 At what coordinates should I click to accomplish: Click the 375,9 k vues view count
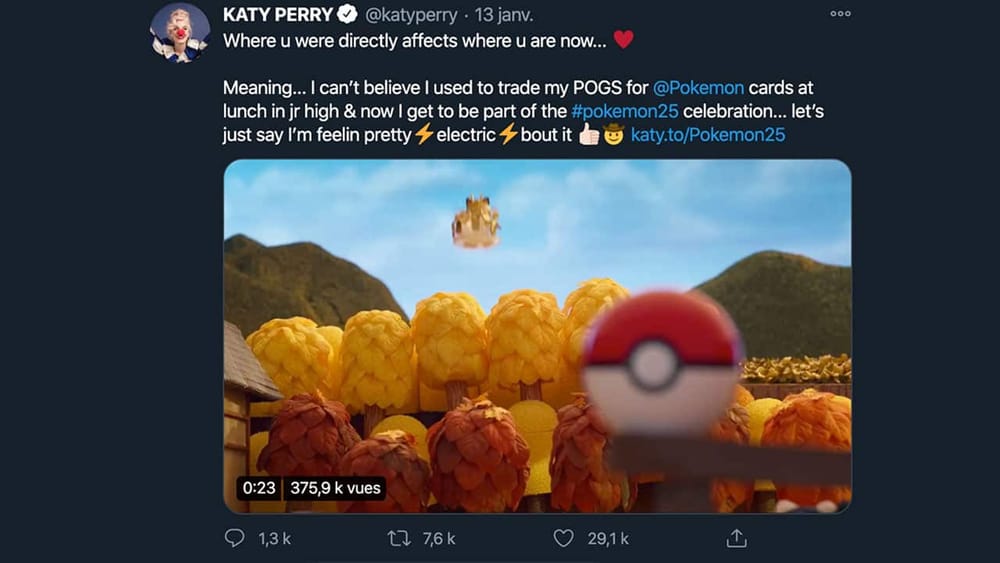tap(334, 490)
